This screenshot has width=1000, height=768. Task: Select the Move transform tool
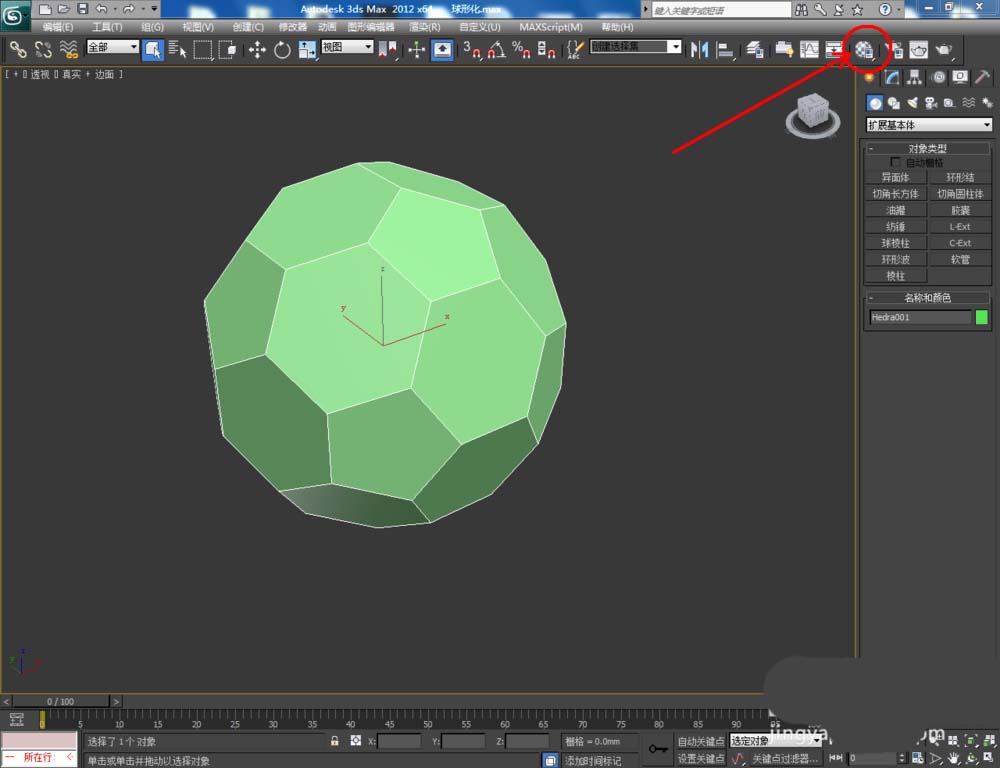(257, 49)
